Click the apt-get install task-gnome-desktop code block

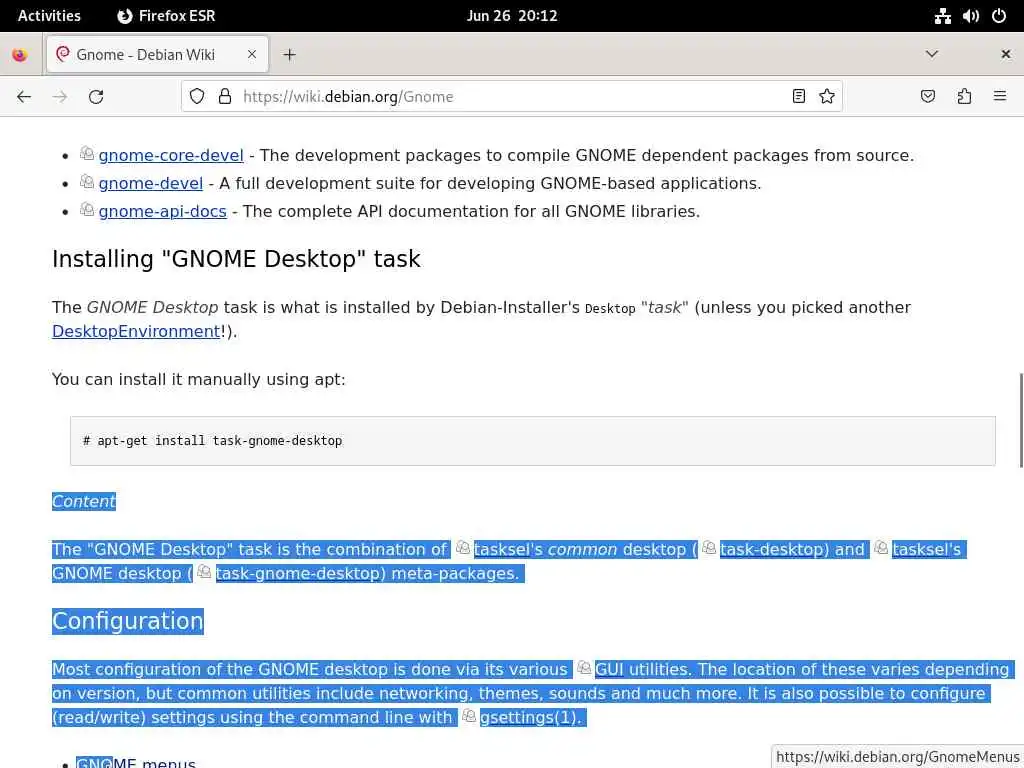(533, 441)
